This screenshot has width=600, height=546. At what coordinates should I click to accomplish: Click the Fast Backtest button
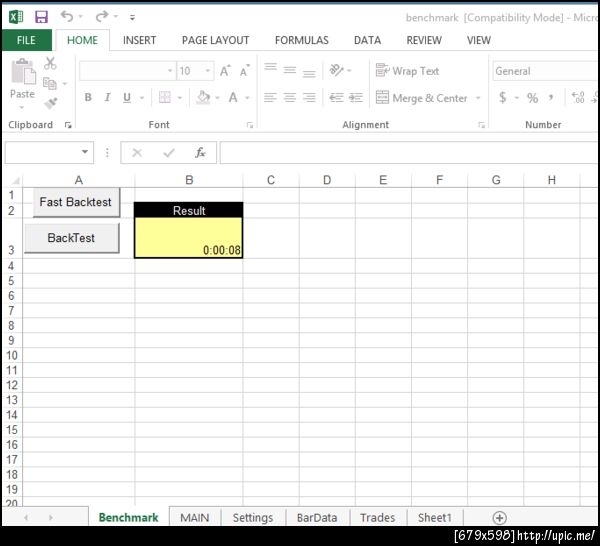76,202
